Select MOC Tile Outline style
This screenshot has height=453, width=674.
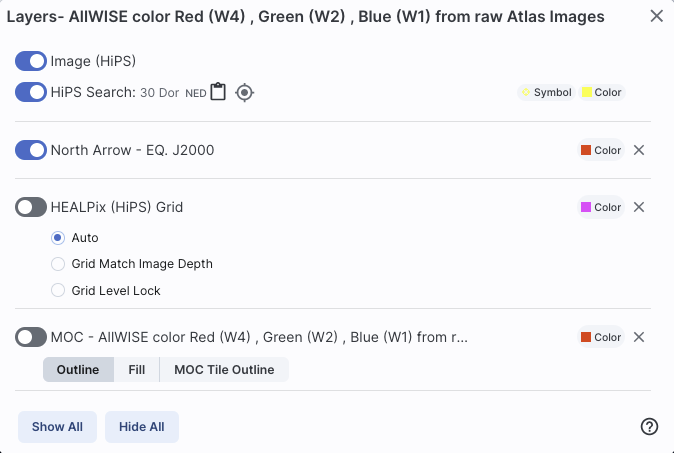click(x=224, y=370)
